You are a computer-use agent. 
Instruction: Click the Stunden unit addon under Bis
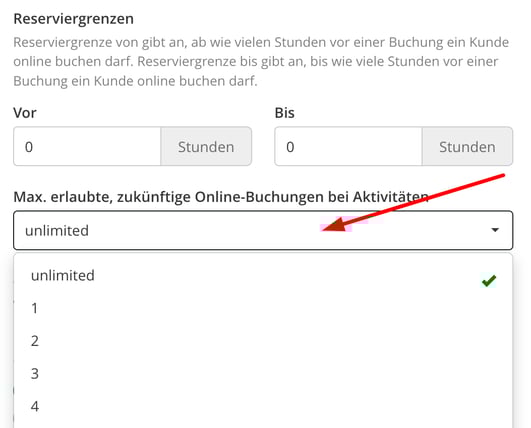(467, 147)
